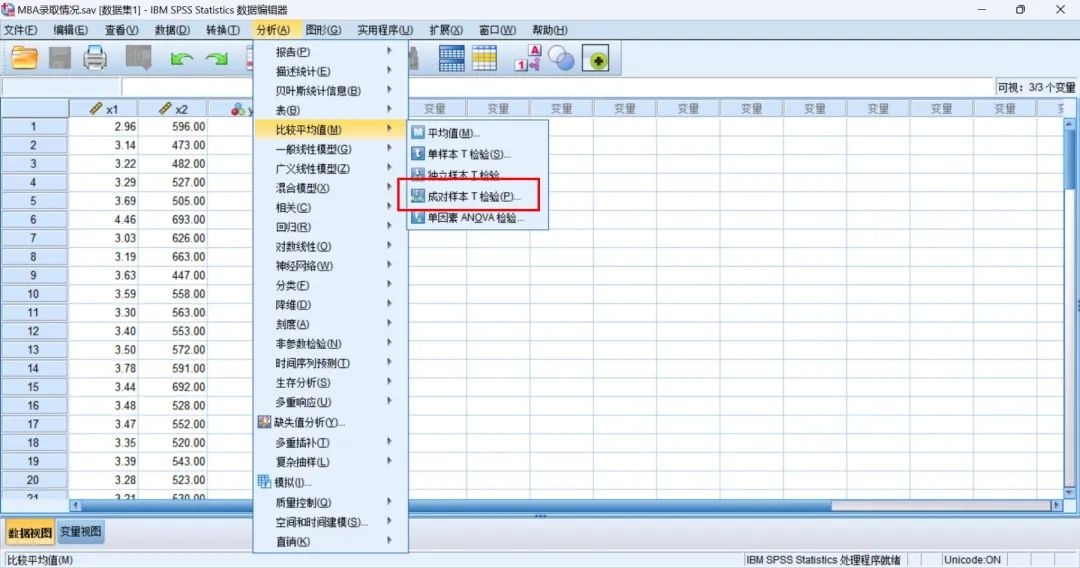1080x568 pixels.
Task: Click the scroll right arrow button
Action: click(1056, 505)
